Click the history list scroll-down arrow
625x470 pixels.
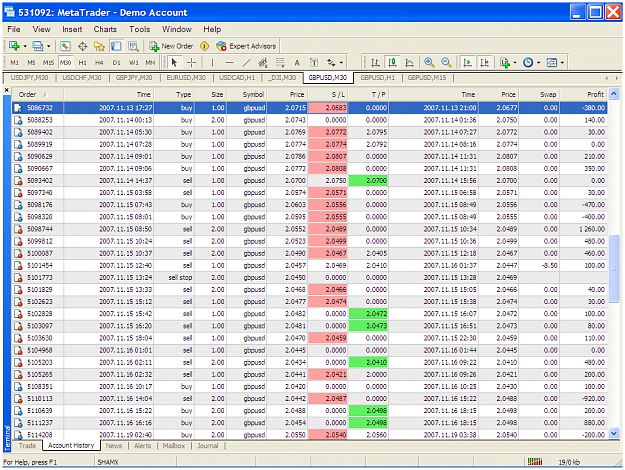tap(614, 433)
